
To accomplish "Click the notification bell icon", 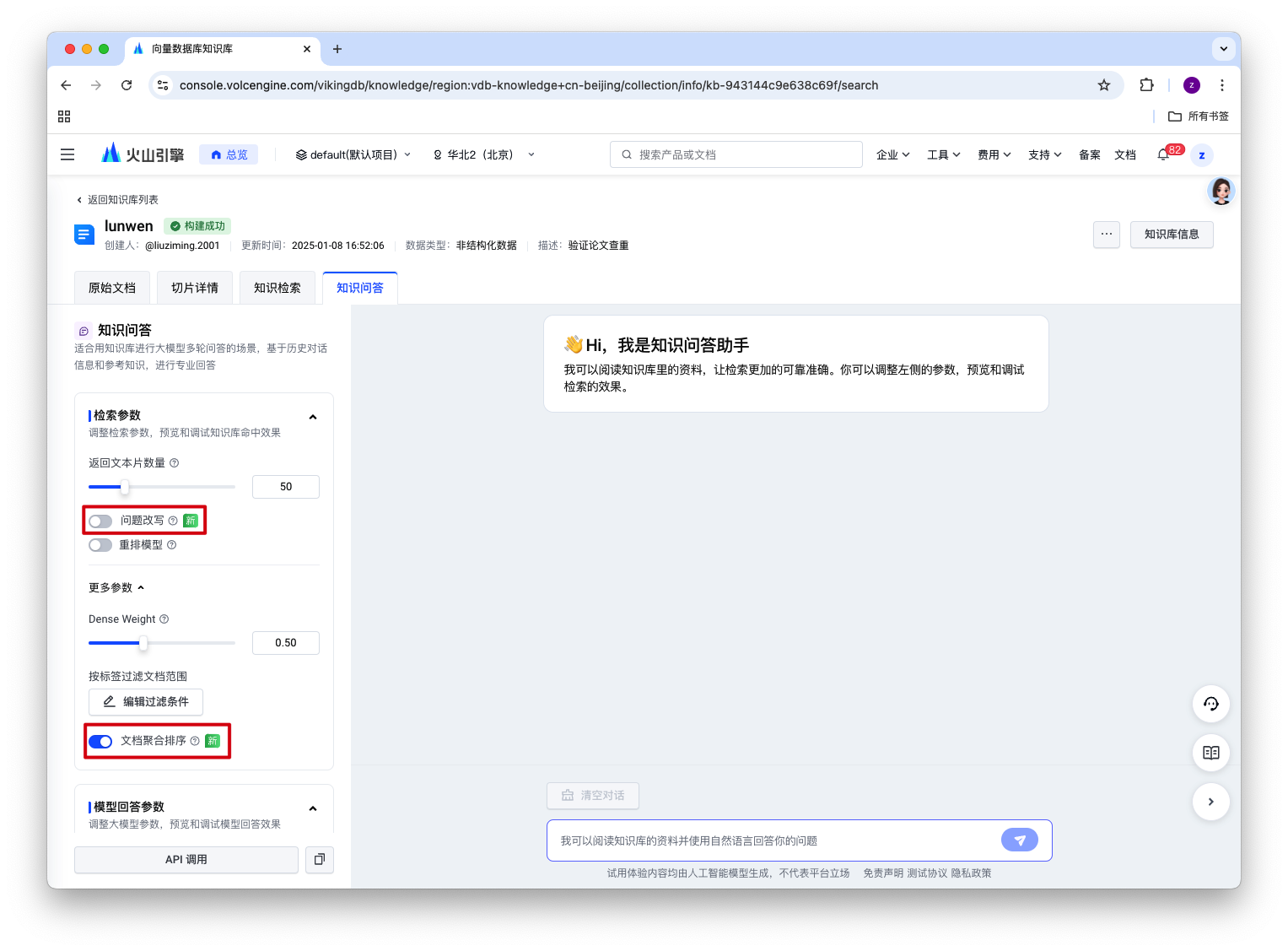I will coord(1163,154).
